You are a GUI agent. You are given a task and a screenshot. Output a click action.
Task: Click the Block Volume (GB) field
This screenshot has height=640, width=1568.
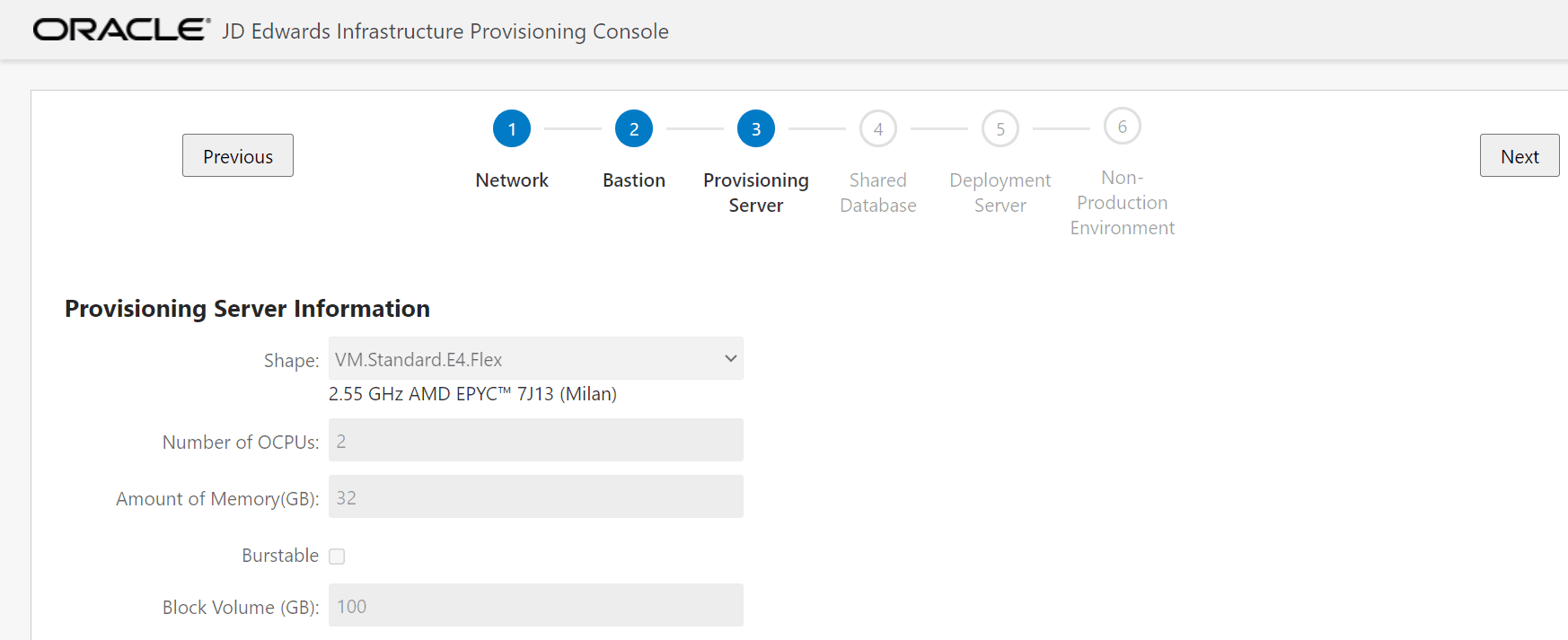pos(536,605)
